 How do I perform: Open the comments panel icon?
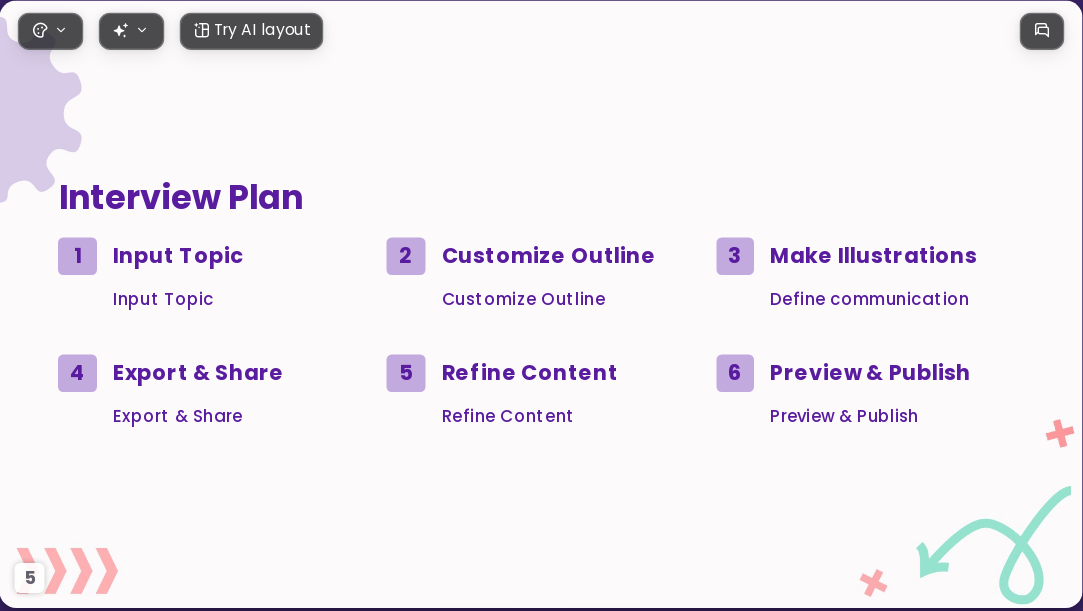[x=1042, y=30]
